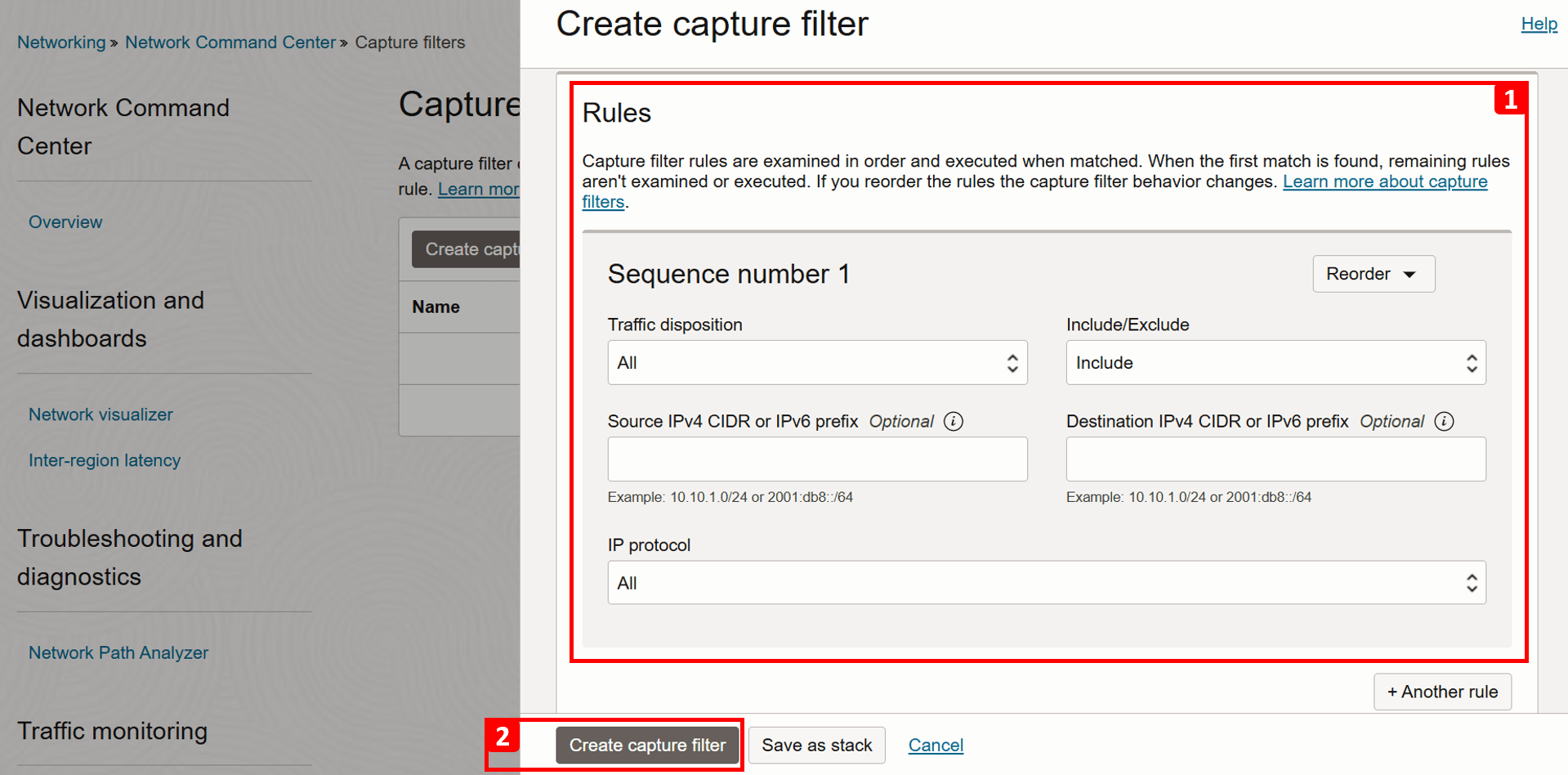
Task: Open the IP protocol dropdown
Action: [x=1047, y=583]
